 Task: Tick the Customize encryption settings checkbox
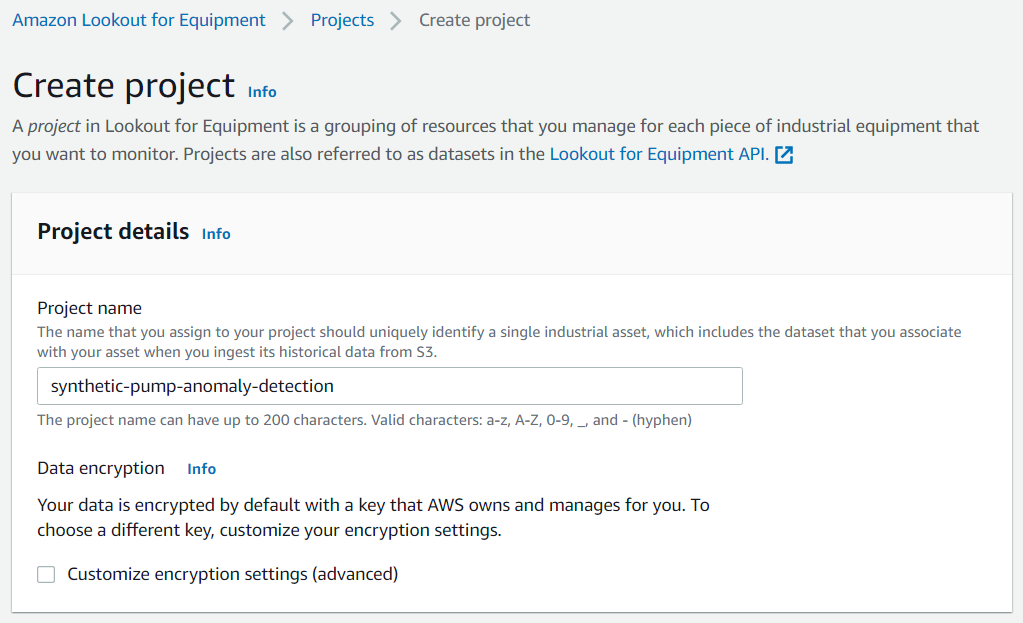(x=46, y=574)
